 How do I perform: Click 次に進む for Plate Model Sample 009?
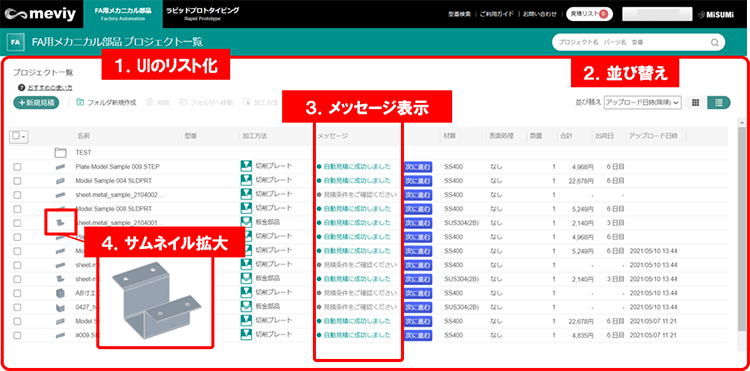click(x=418, y=167)
